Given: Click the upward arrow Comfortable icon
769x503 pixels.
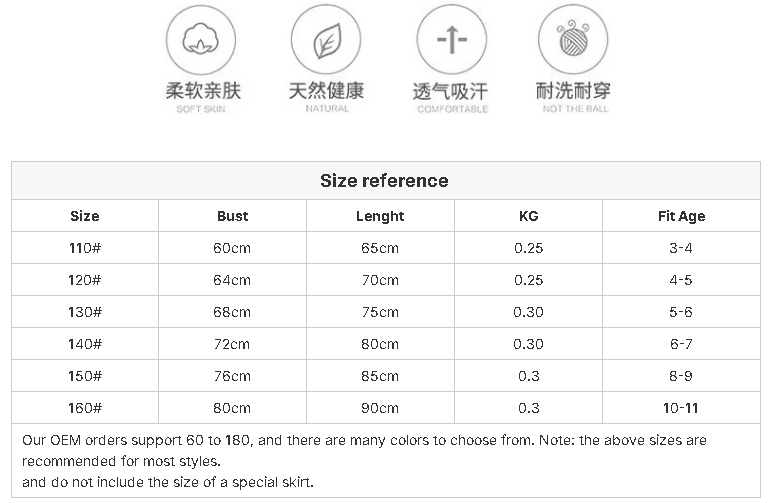Looking at the screenshot, I should click(x=452, y=40).
